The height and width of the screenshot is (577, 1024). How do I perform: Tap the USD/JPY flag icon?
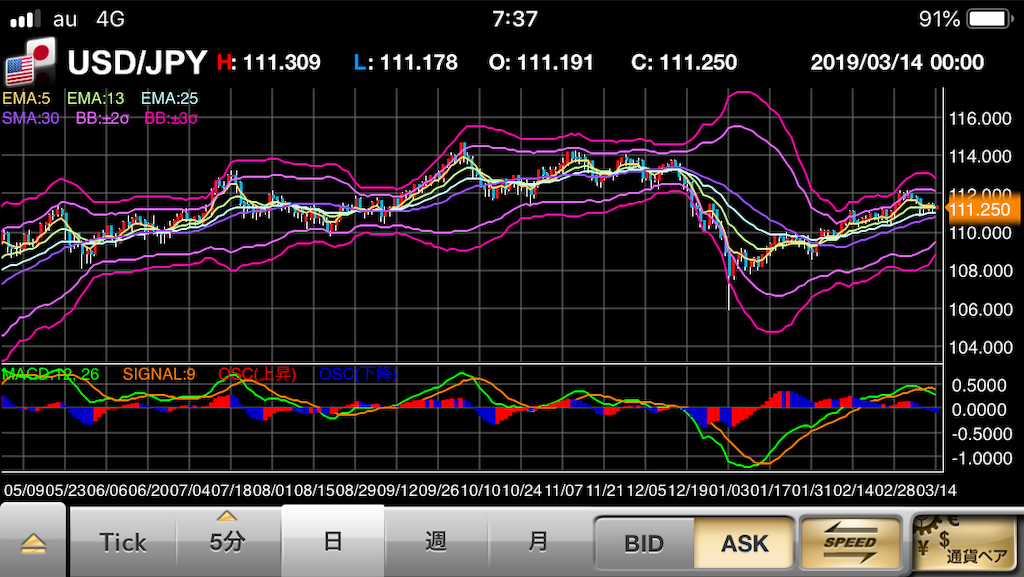(x=30, y=62)
